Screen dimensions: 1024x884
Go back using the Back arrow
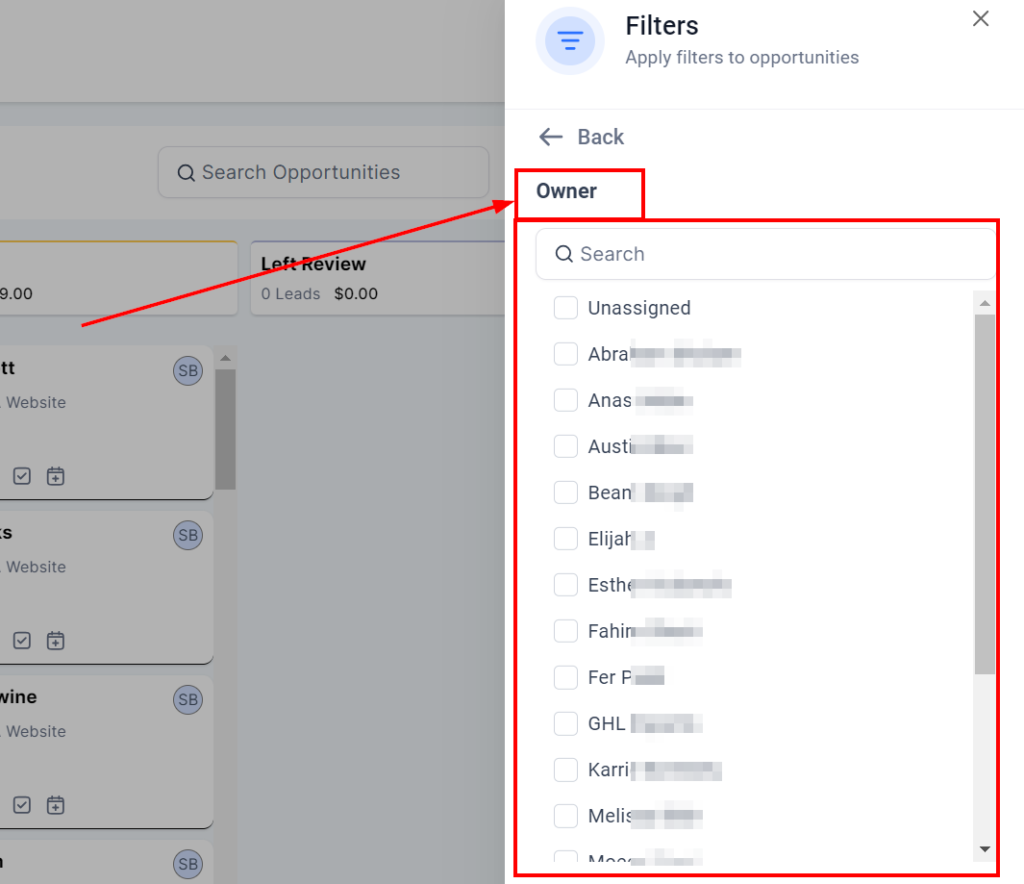551,137
